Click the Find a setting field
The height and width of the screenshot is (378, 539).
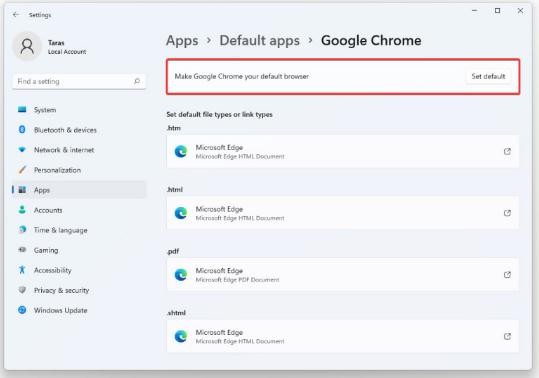[79, 81]
